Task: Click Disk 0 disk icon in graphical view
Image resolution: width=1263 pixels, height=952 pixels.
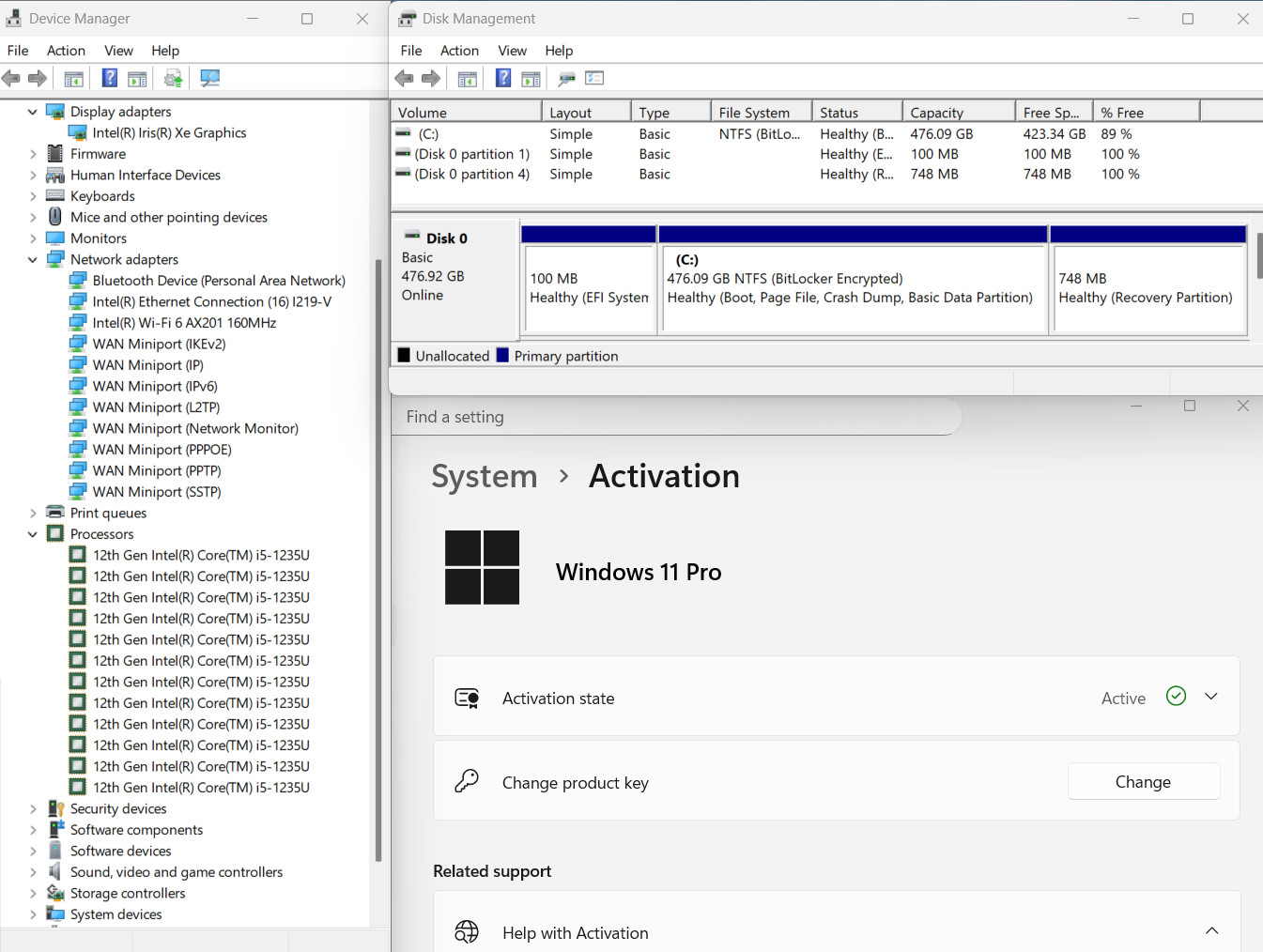Action: [x=412, y=235]
